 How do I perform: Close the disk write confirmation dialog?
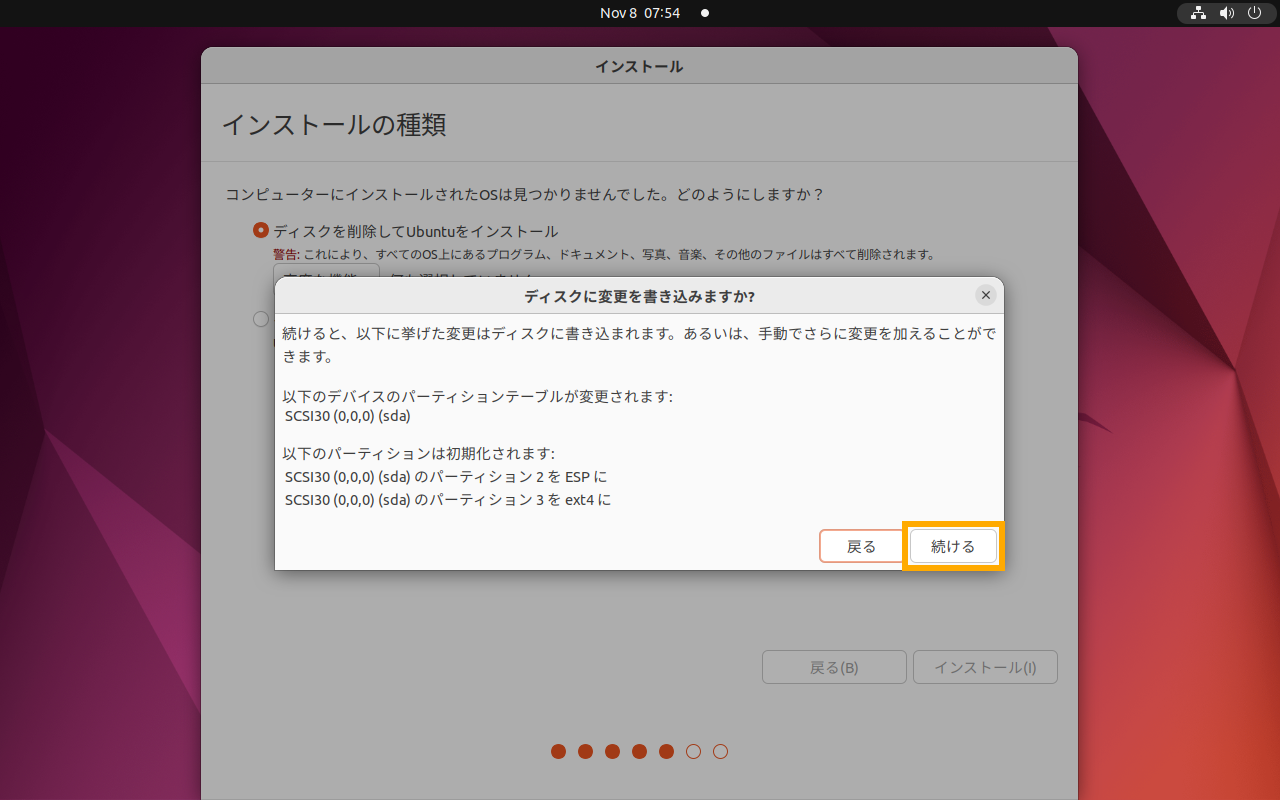point(986,295)
